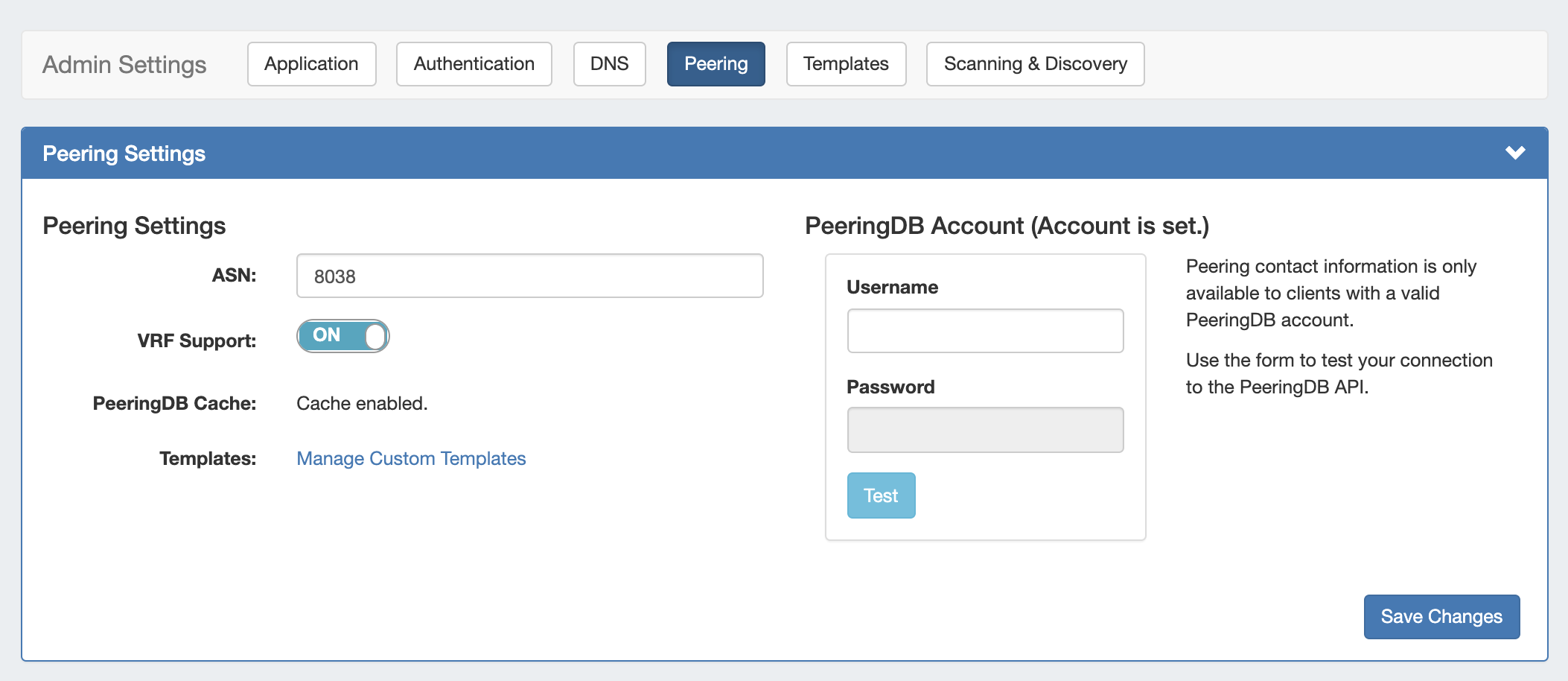This screenshot has height=681, width=1568.
Task: Click the blue Peering Settings header title
Action: pyautogui.click(x=124, y=153)
